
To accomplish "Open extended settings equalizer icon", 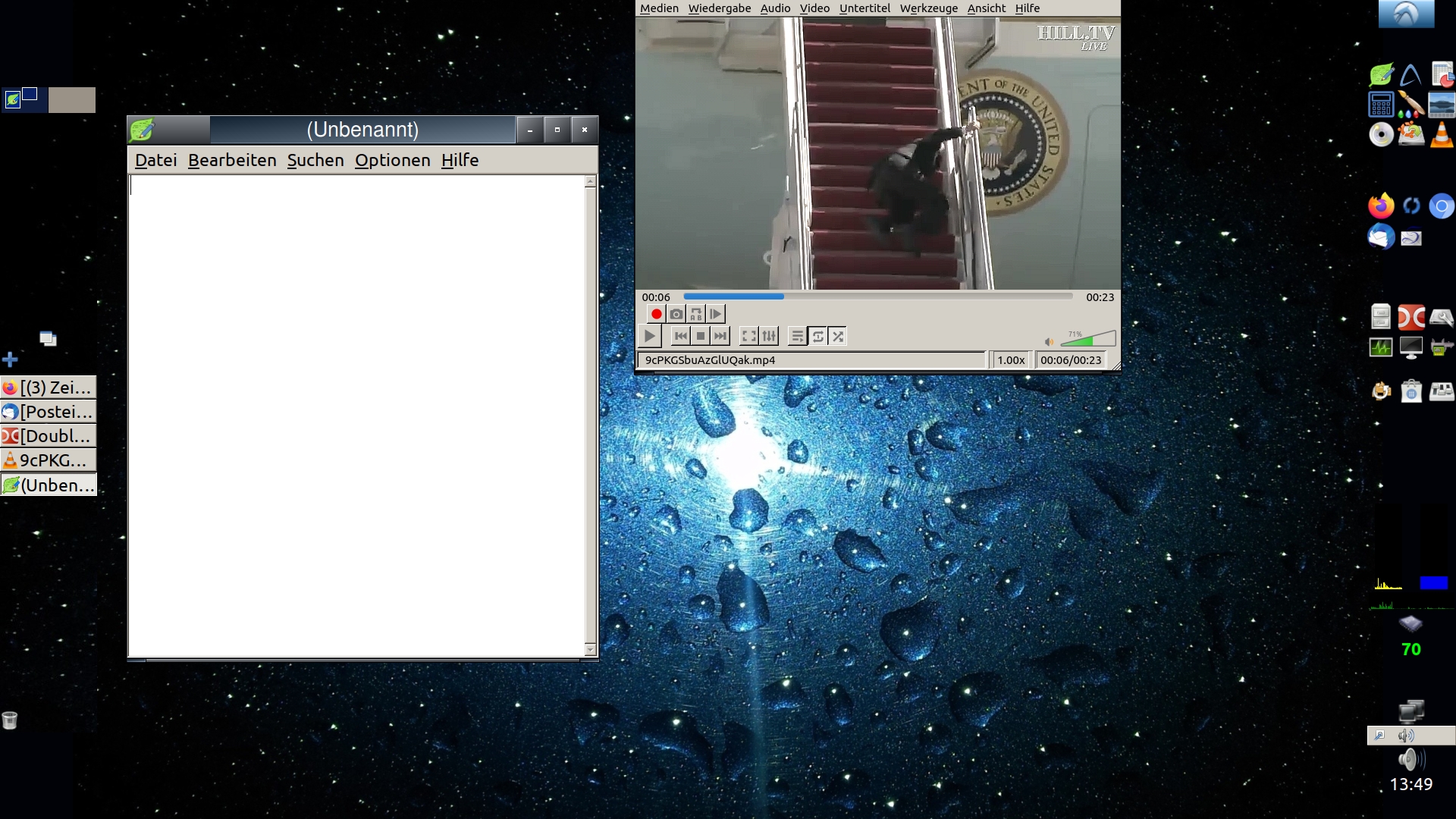I will pos(769,336).
